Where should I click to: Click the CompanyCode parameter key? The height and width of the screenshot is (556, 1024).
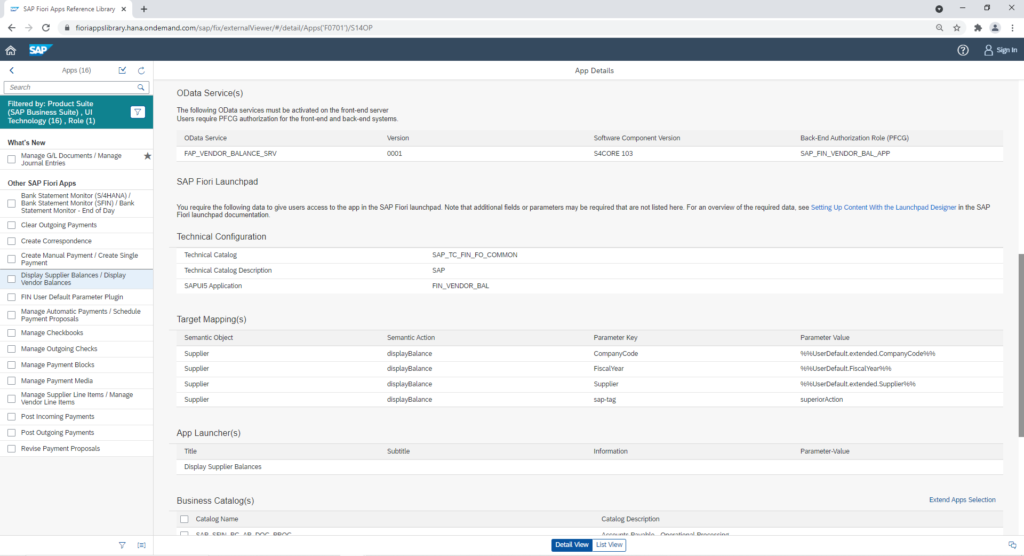pyautogui.click(x=616, y=353)
